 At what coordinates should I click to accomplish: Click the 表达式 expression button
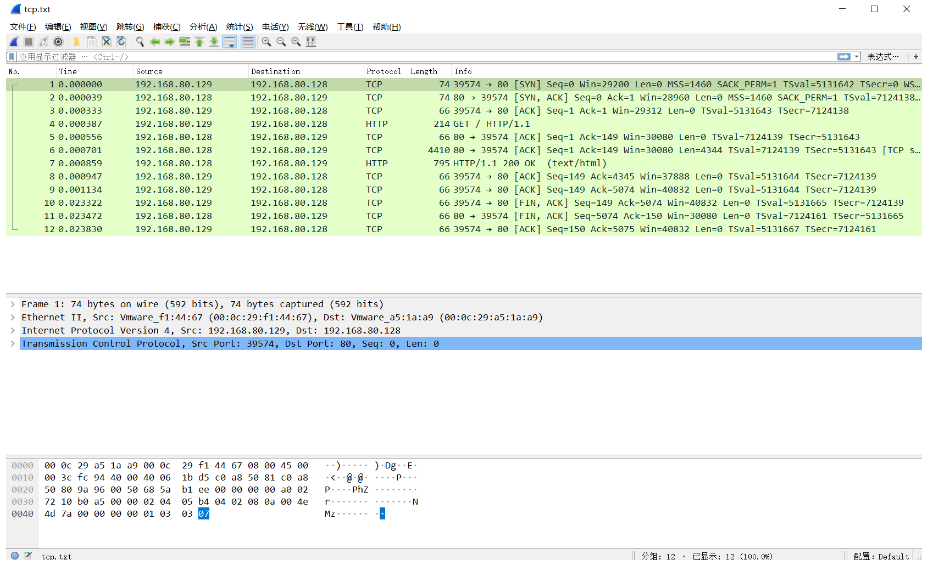(883, 57)
